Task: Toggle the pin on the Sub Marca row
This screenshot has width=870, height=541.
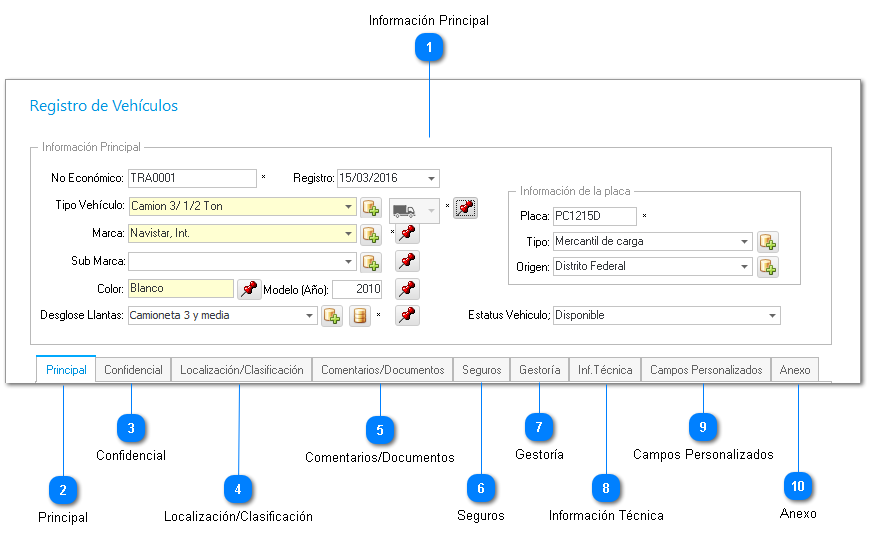Action: pyautogui.click(x=407, y=262)
